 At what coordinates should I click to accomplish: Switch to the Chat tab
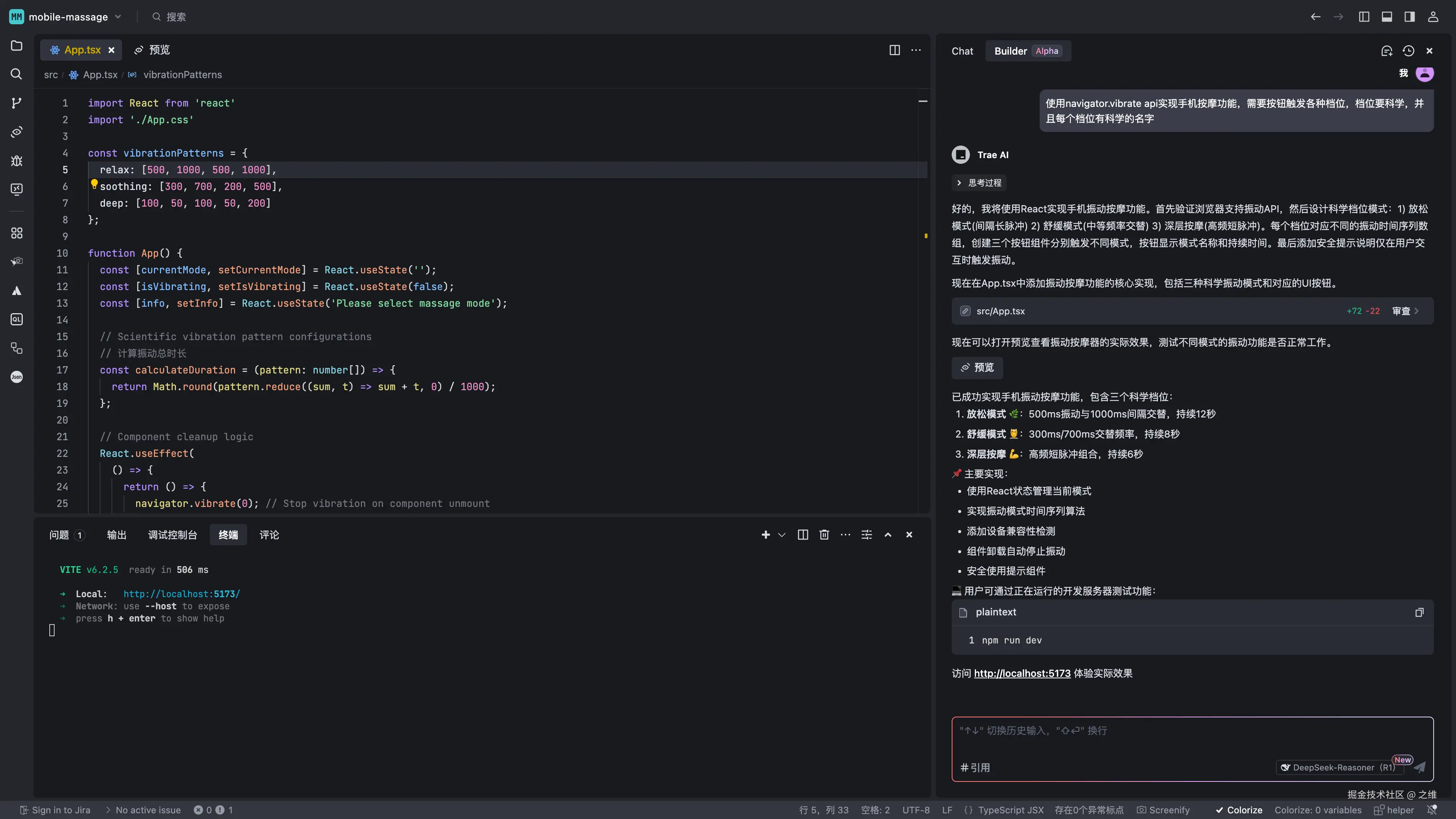tap(962, 51)
